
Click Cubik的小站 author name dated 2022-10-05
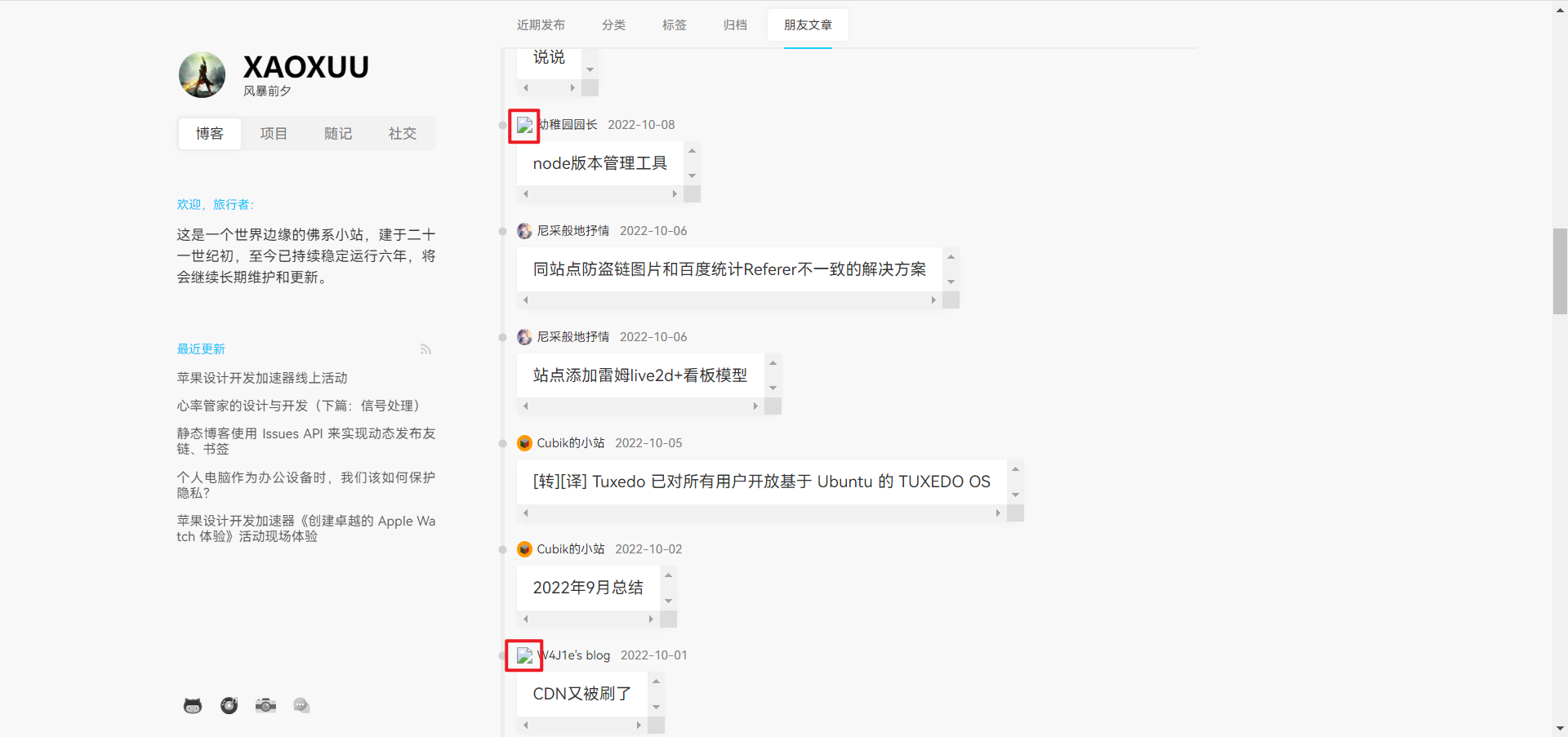[571, 443]
